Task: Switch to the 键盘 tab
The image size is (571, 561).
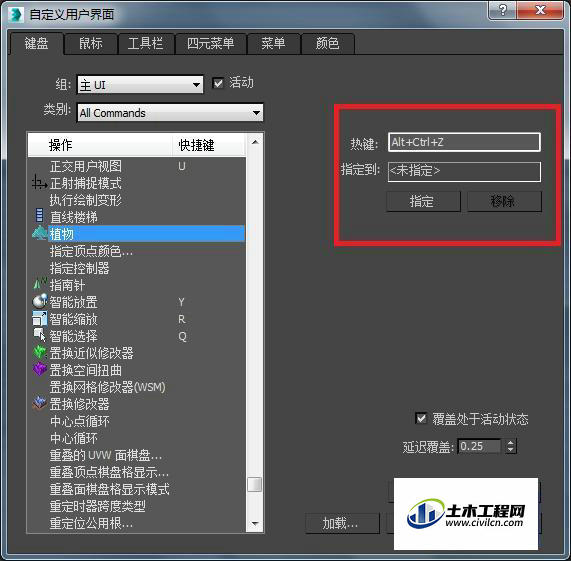Action: click(x=36, y=44)
